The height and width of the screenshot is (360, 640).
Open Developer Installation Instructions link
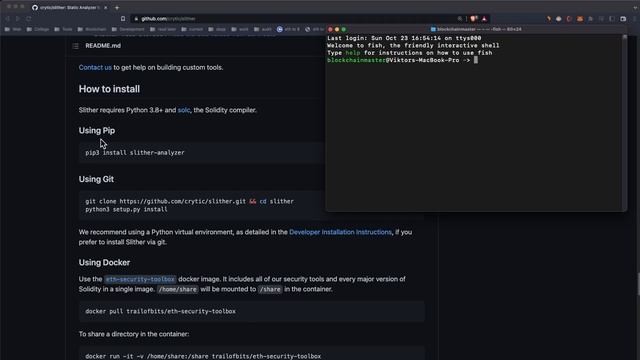point(340,232)
